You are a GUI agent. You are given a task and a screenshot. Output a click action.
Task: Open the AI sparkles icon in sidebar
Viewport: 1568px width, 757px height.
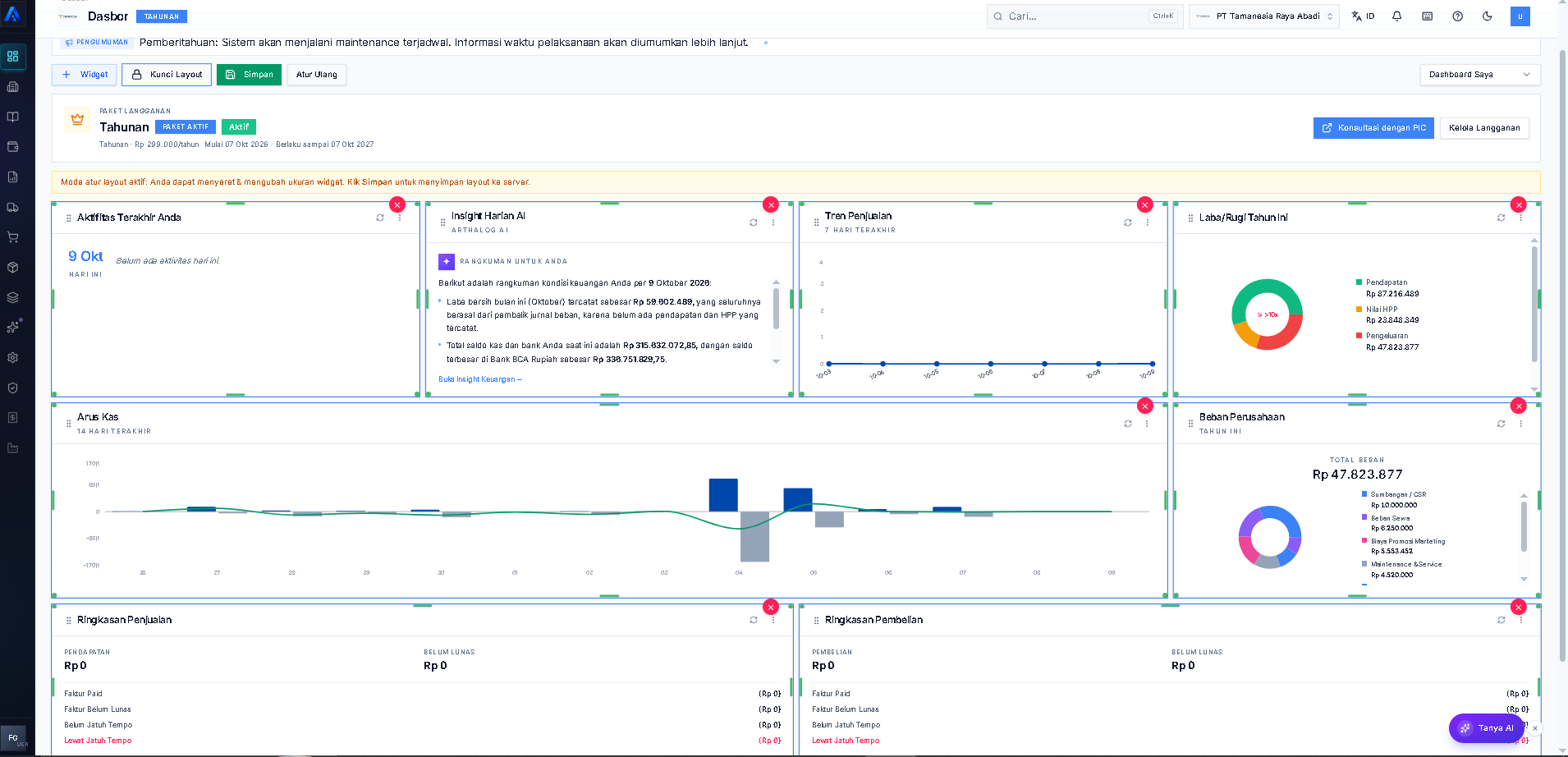pyautogui.click(x=13, y=327)
